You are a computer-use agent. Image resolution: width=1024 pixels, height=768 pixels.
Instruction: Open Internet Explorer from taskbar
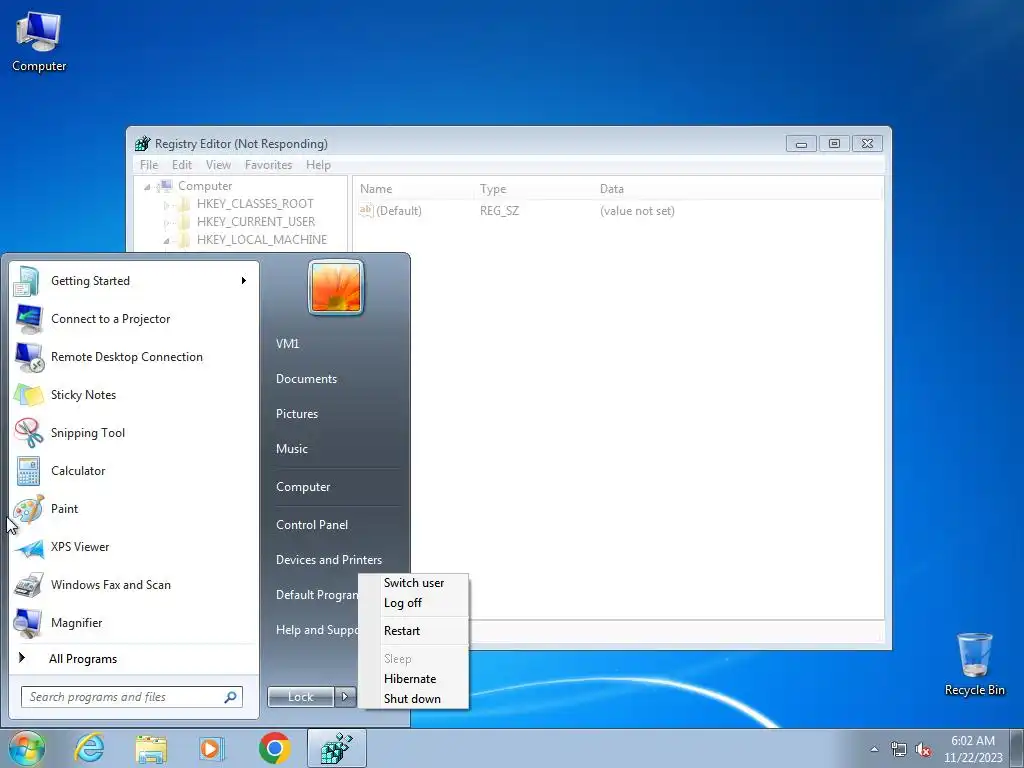pyautogui.click(x=89, y=748)
